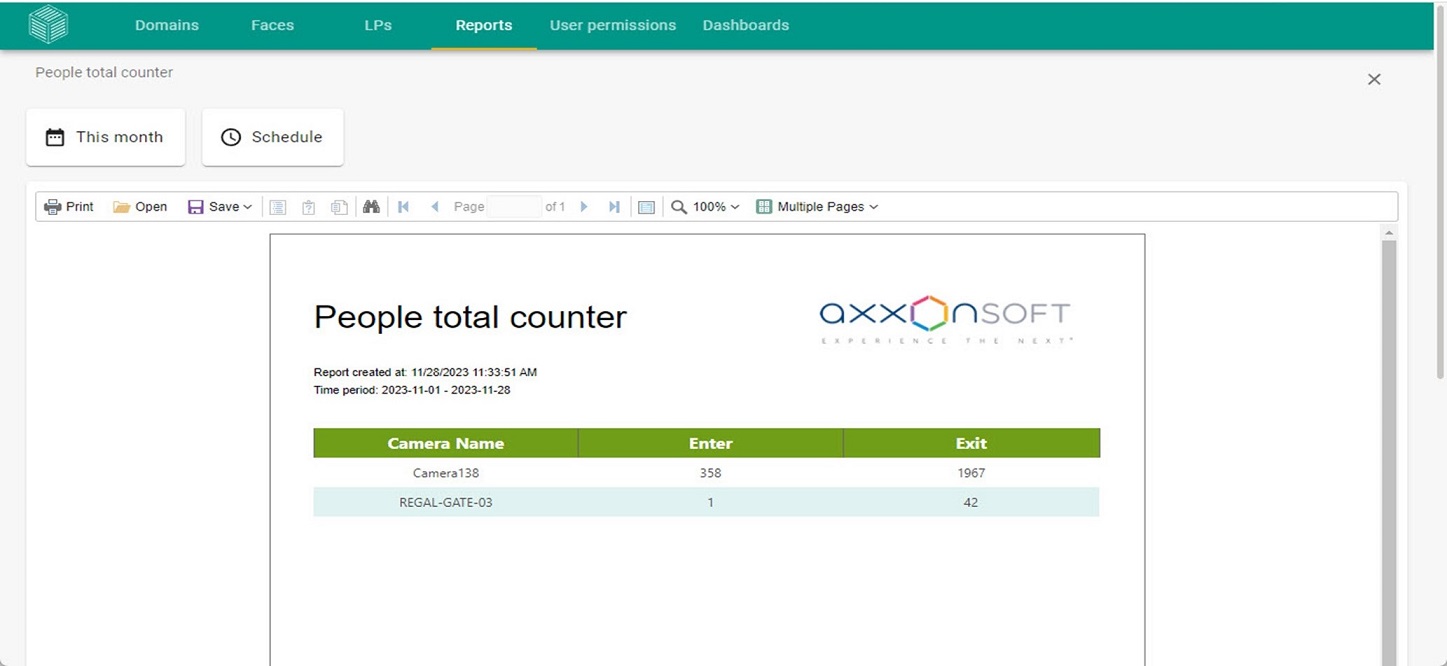The width and height of the screenshot is (1447, 666).
Task: Toggle the full screen view mode icon
Action: tap(646, 207)
